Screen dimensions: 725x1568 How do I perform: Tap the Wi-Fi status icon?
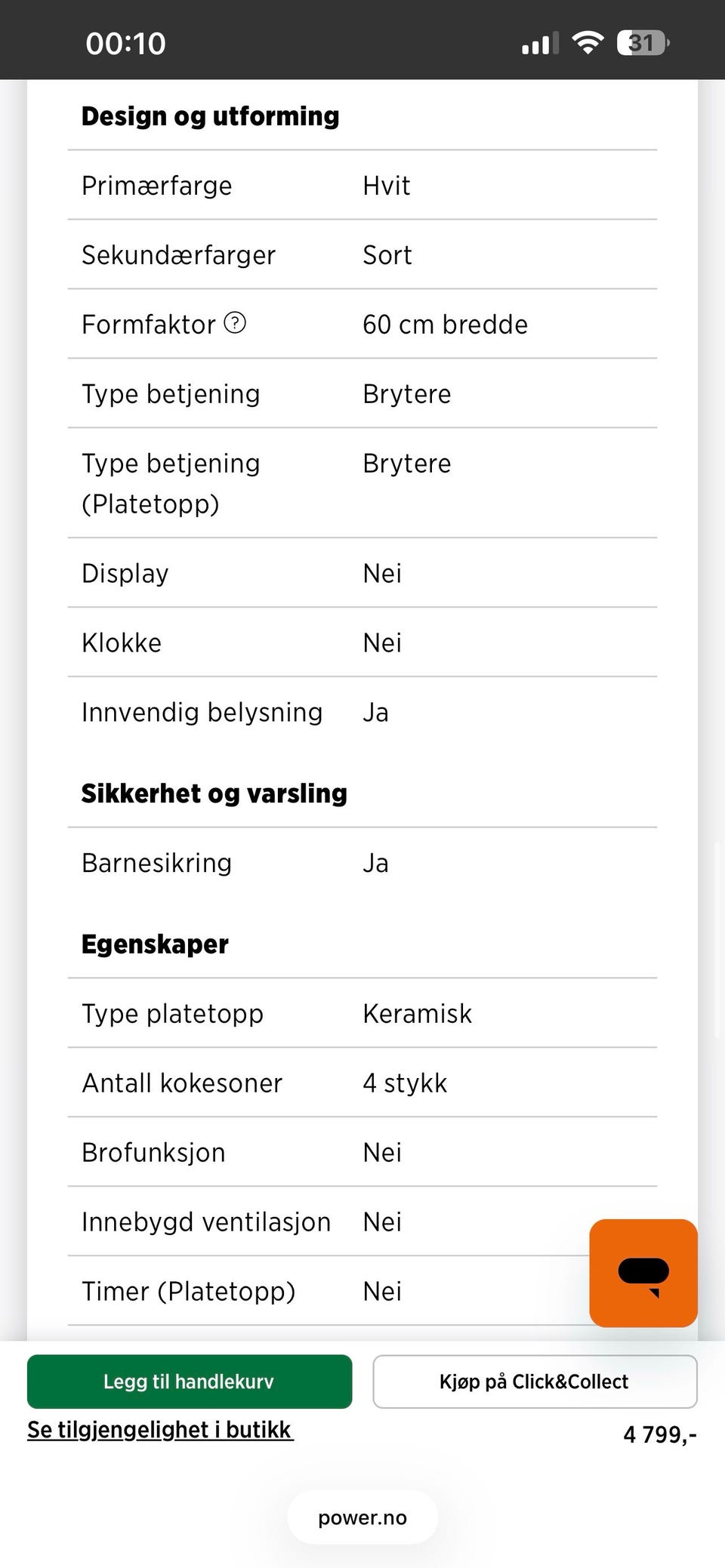(x=588, y=42)
